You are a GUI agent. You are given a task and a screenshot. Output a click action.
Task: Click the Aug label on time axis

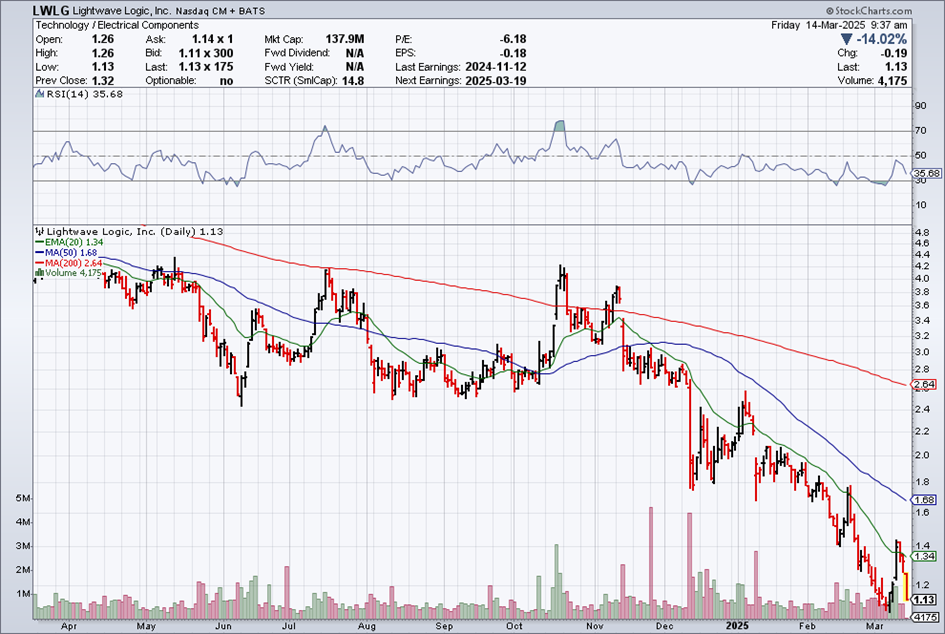(x=366, y=626)
